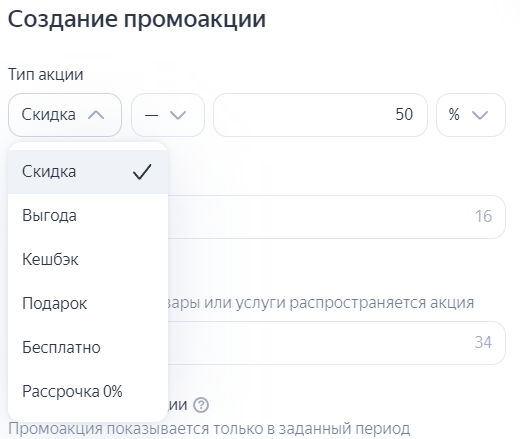Screen dimensions: 520x439
Task: Open the dash sign dropdown
Action: point(168,115)
